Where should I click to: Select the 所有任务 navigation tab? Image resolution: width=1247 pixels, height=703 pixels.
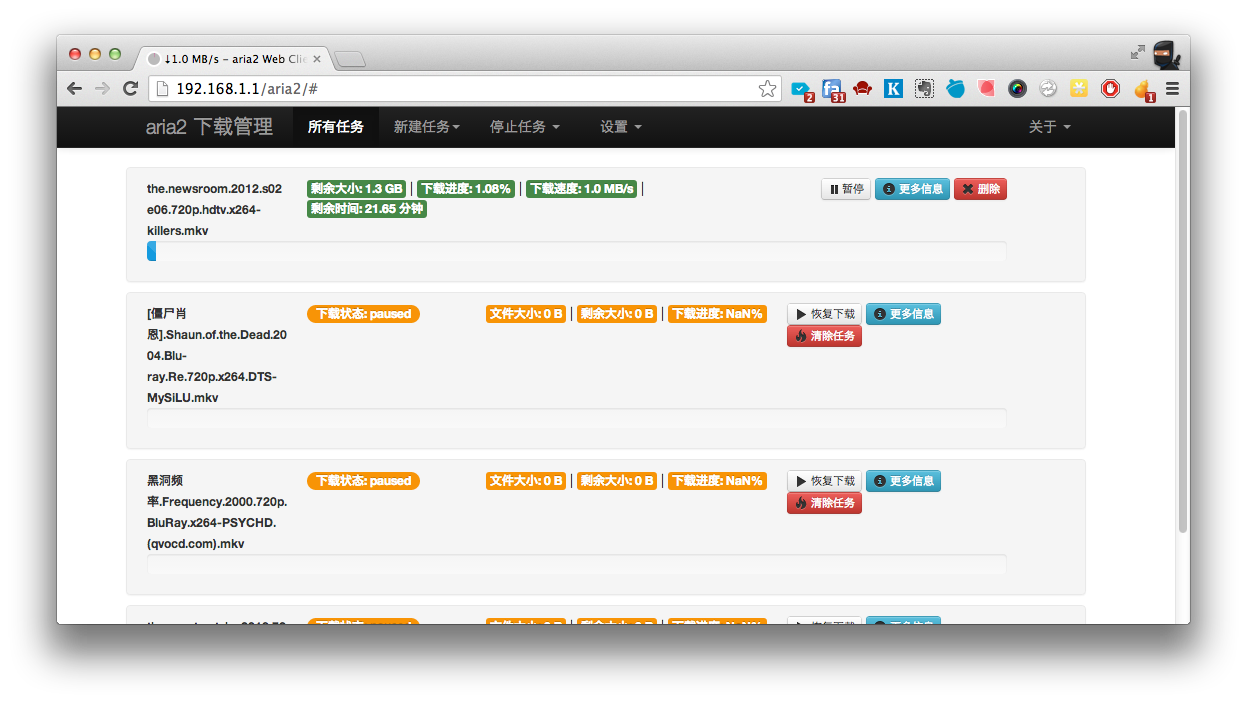[335, 127]
